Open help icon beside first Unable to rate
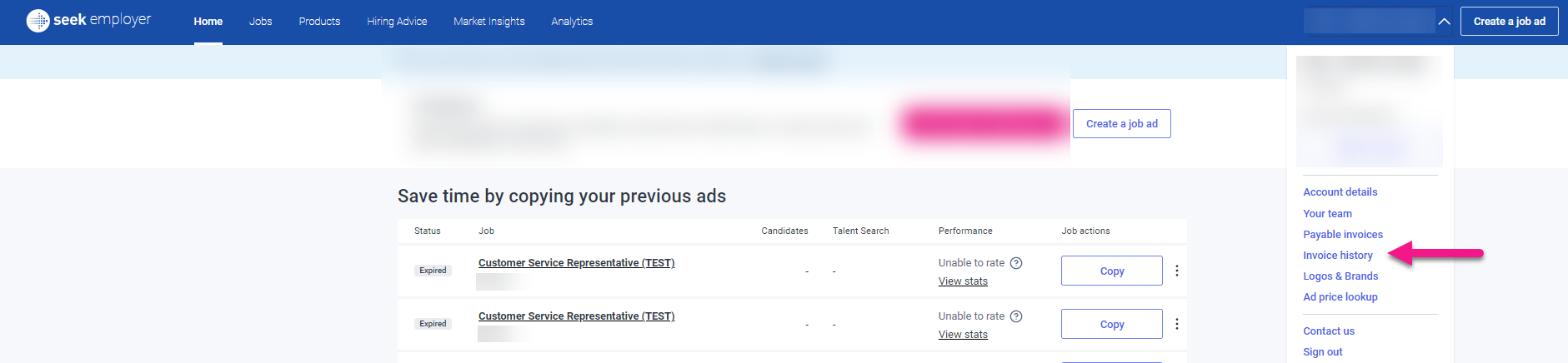1568x363 pixels. [x=1016, y=263]
